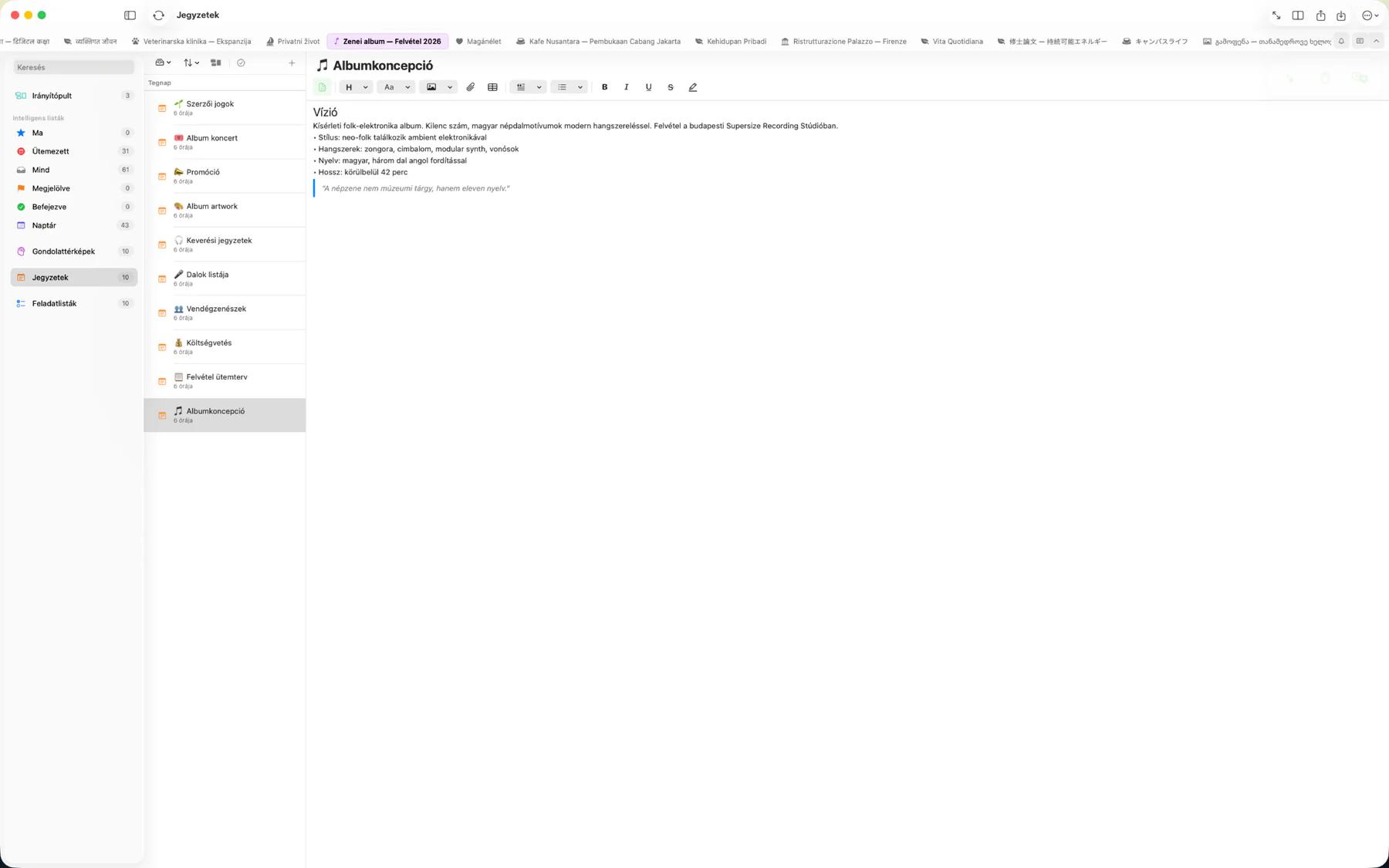Open the Promóció note
This screenshot has height=868, width=1389.
[225, 176]
